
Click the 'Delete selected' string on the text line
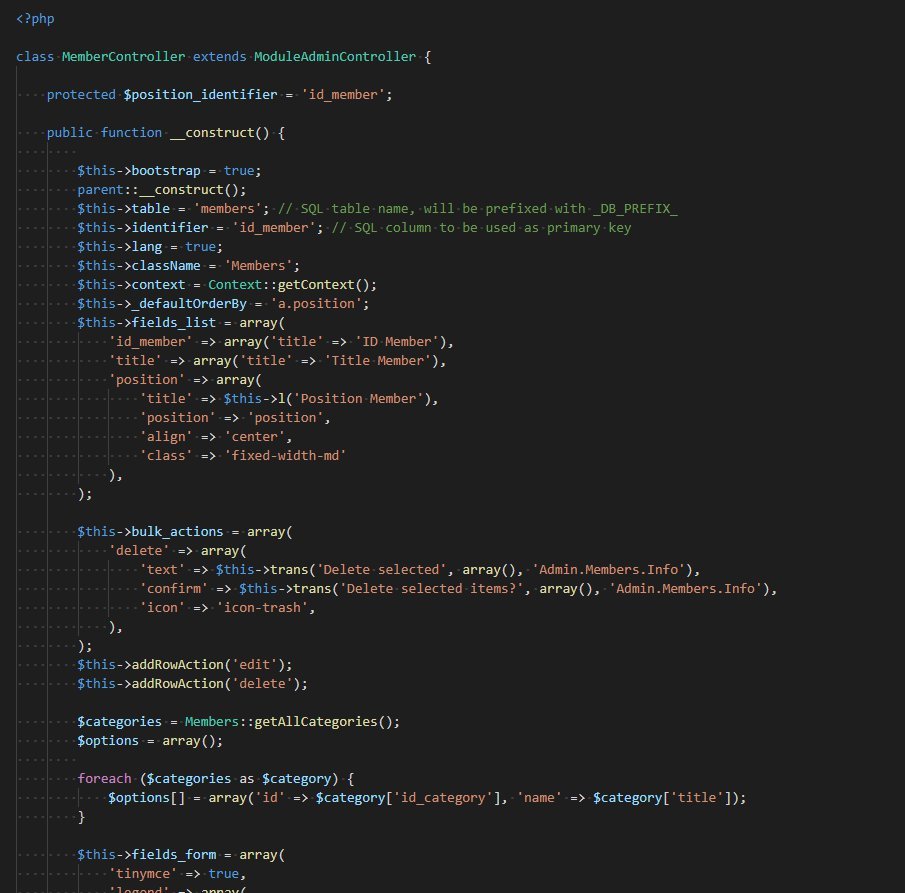(382, 570)
